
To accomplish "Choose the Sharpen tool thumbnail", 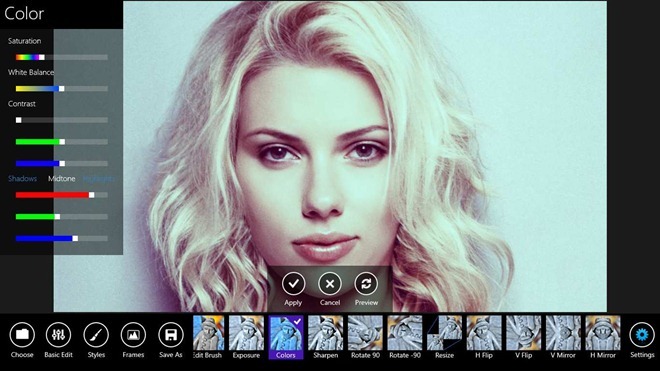I will (325, 333).
